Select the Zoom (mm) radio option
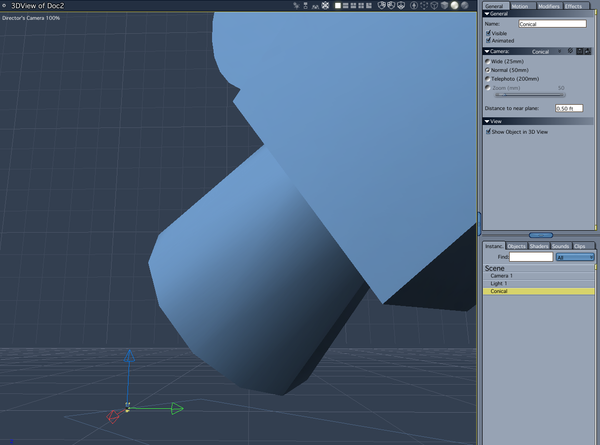The width and height of the screenshot is (600, 445). point(488,88)
